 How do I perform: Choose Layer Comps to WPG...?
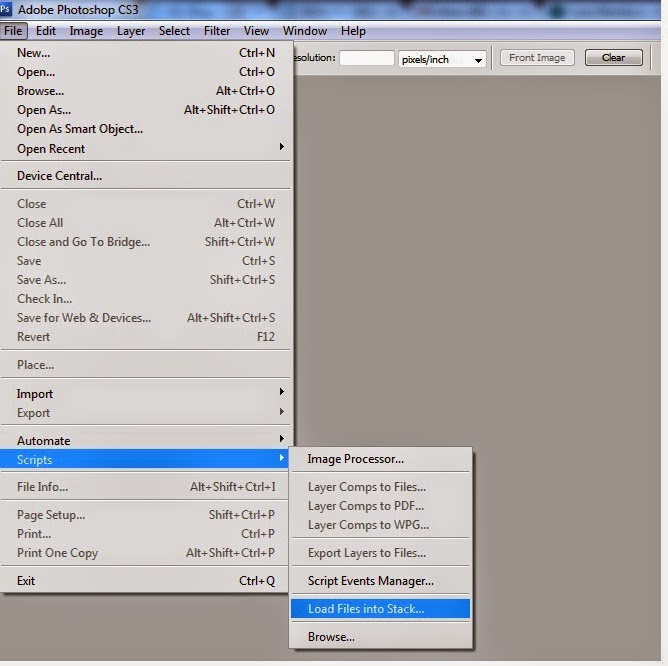tap(380, 525)
